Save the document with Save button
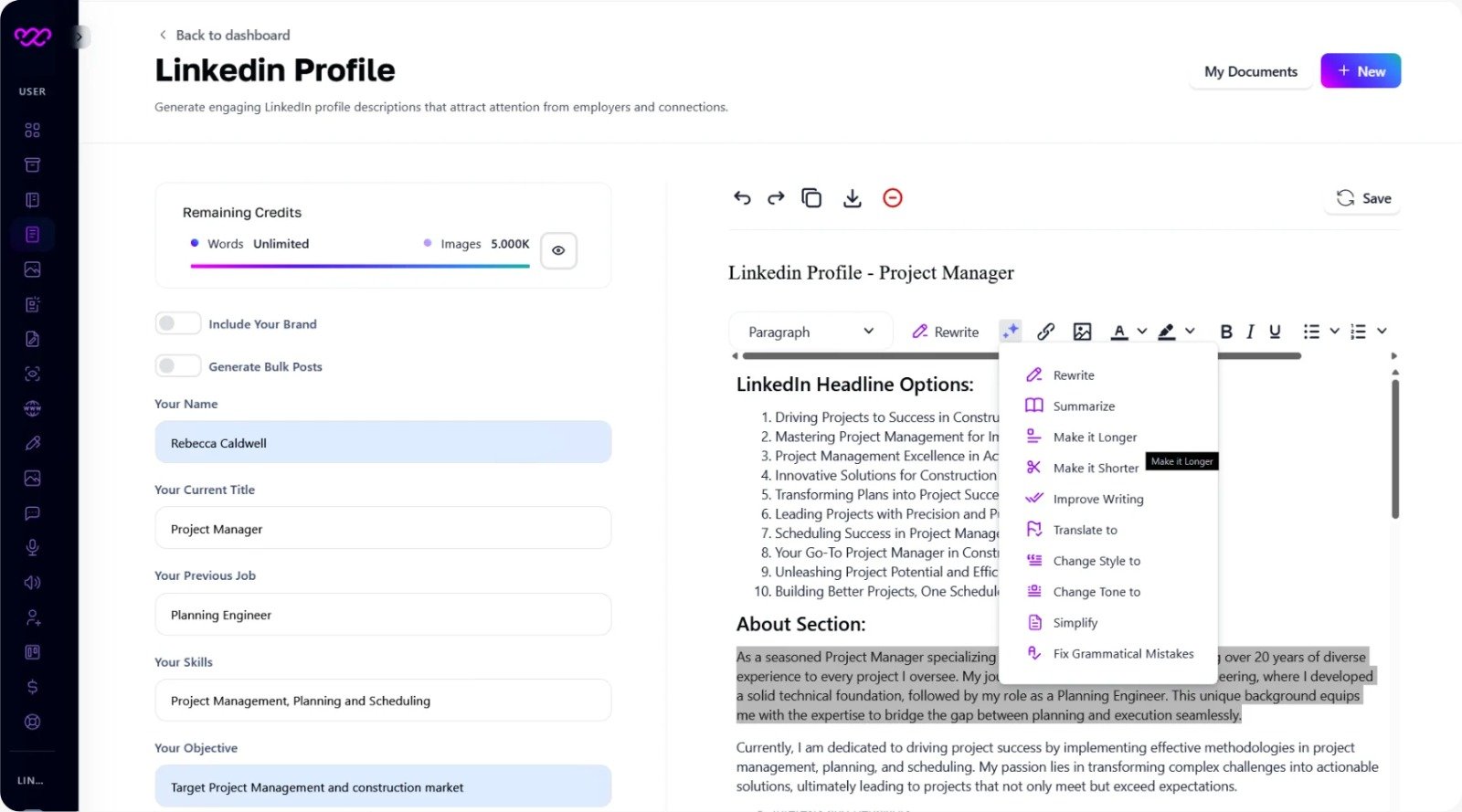The height and width of the screenshot is (812, 1462). (1363, 198)
